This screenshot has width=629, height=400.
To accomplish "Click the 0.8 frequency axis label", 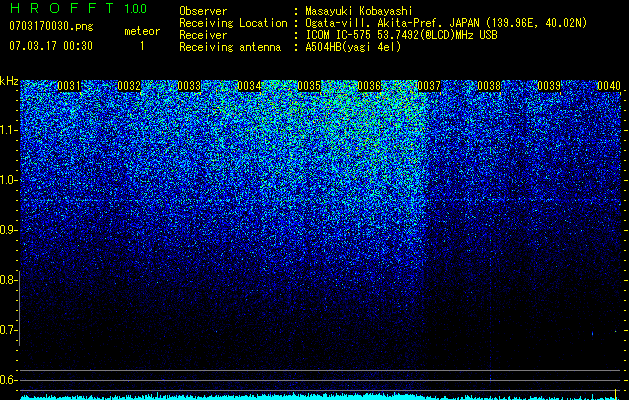I will click(x=8, y=280).
